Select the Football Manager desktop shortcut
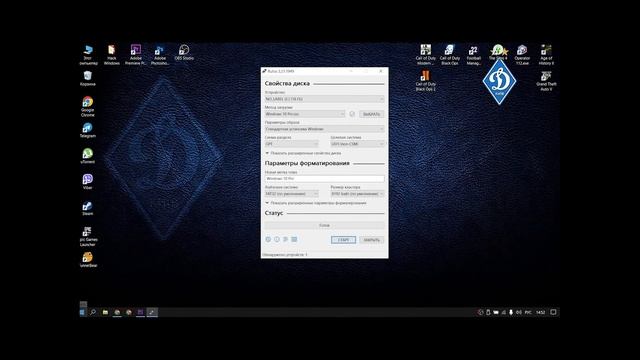The height and width of the screenshot is (360, 640). coord(473,55)
